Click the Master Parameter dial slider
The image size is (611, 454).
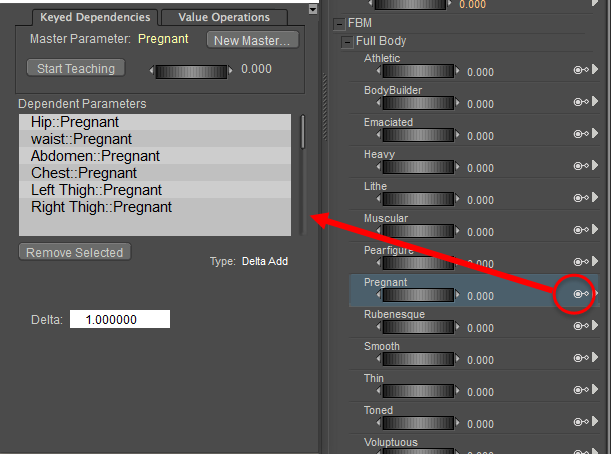tap(191, 72)
